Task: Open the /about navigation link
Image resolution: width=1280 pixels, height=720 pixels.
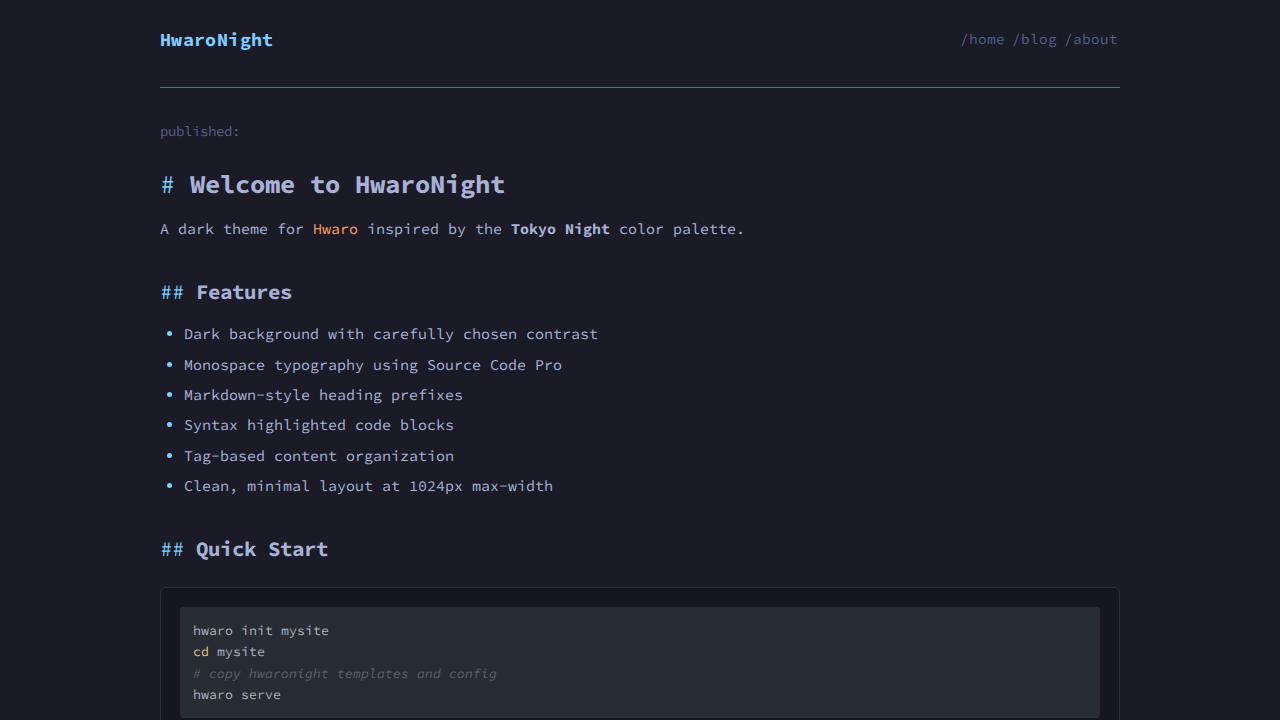Action: pos(1091,40)
